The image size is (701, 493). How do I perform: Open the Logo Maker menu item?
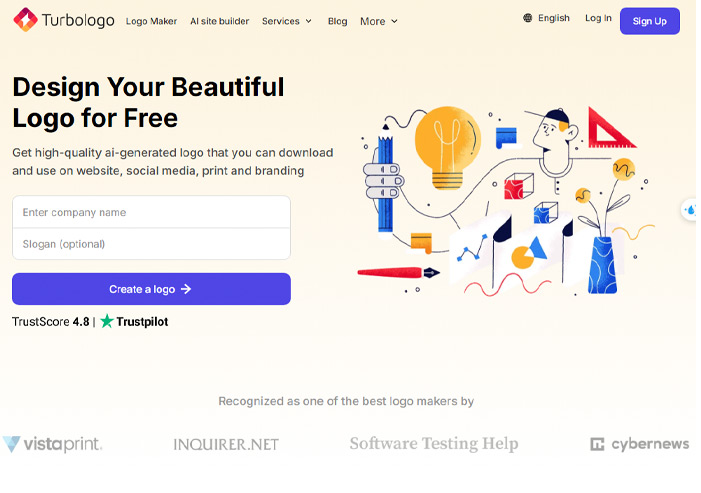tap(151, 21)
